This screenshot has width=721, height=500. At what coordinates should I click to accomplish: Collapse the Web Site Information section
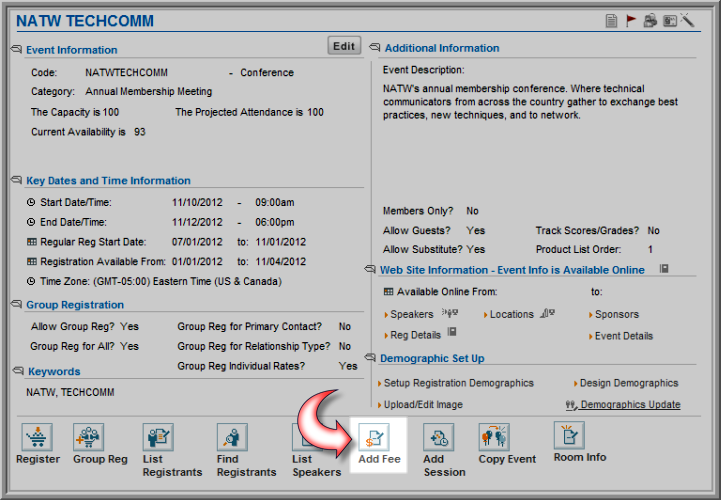click(x=370, y=269)
